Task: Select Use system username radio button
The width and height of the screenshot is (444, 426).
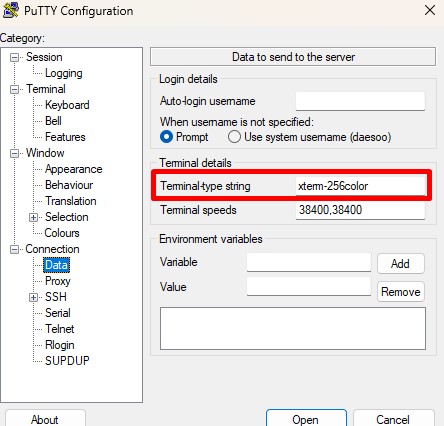Action: [x=234, y=137]
